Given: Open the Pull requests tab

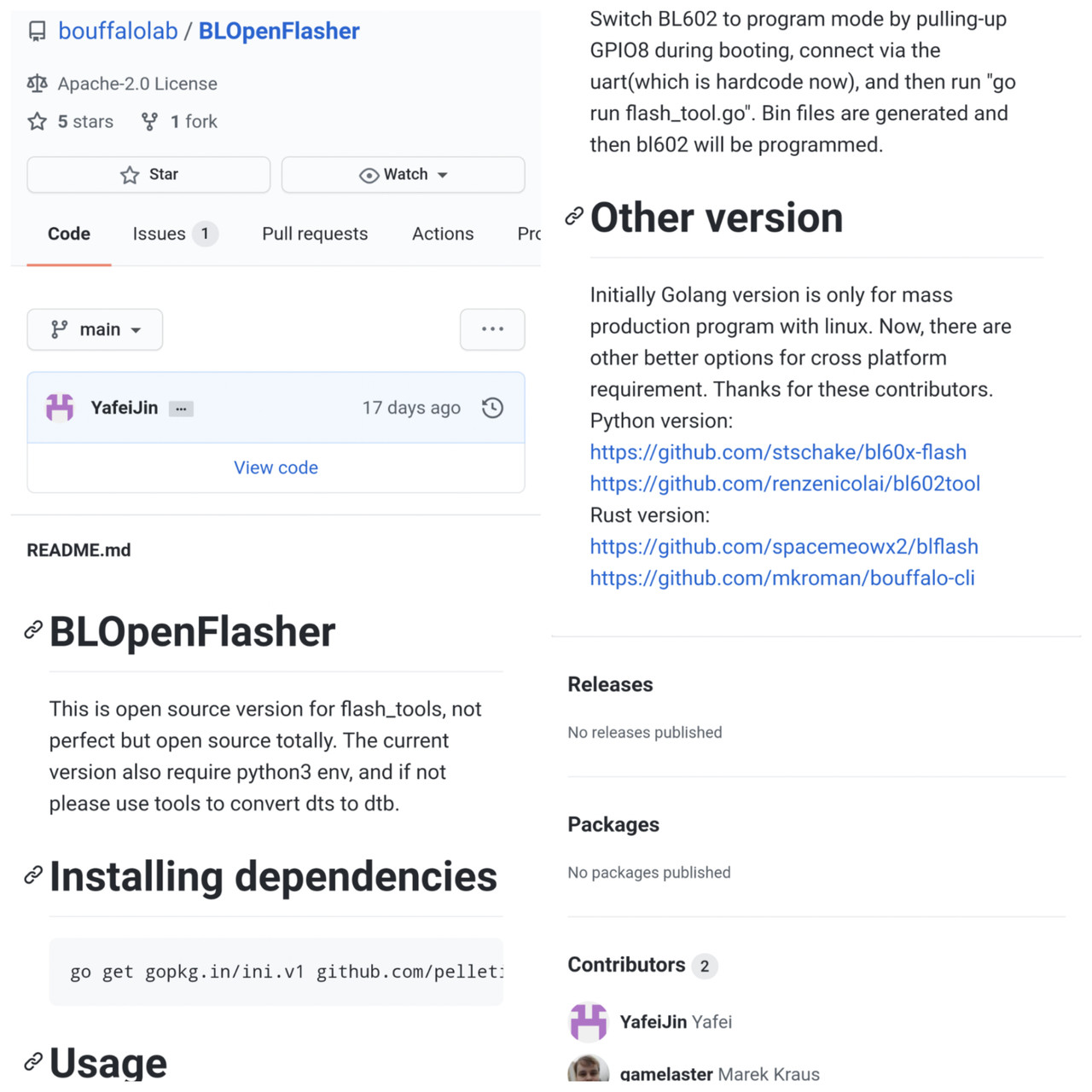Looking at the screenshot, I should pos(315,234).
